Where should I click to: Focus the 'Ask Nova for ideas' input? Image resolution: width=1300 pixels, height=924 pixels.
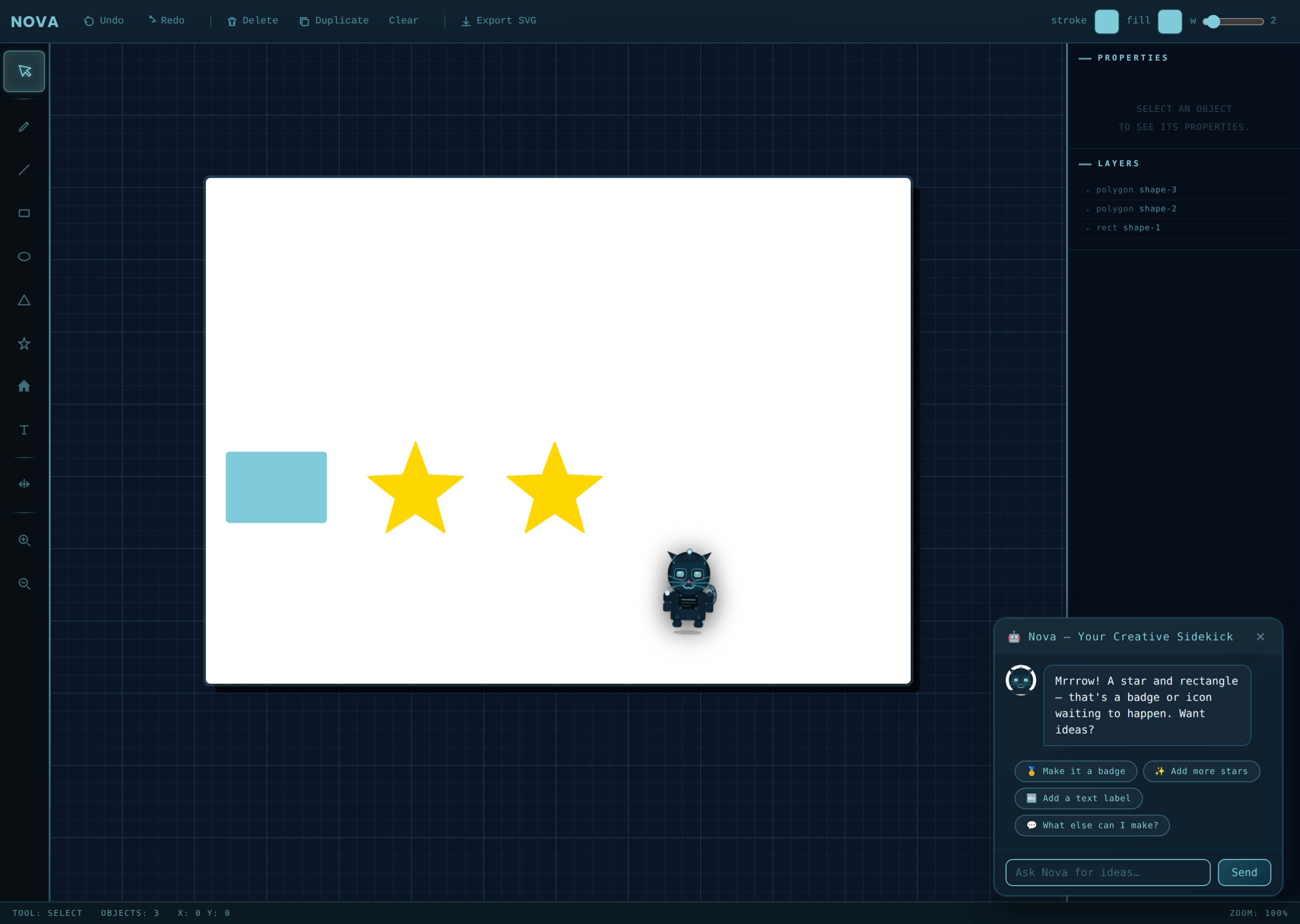[1108, 873]
